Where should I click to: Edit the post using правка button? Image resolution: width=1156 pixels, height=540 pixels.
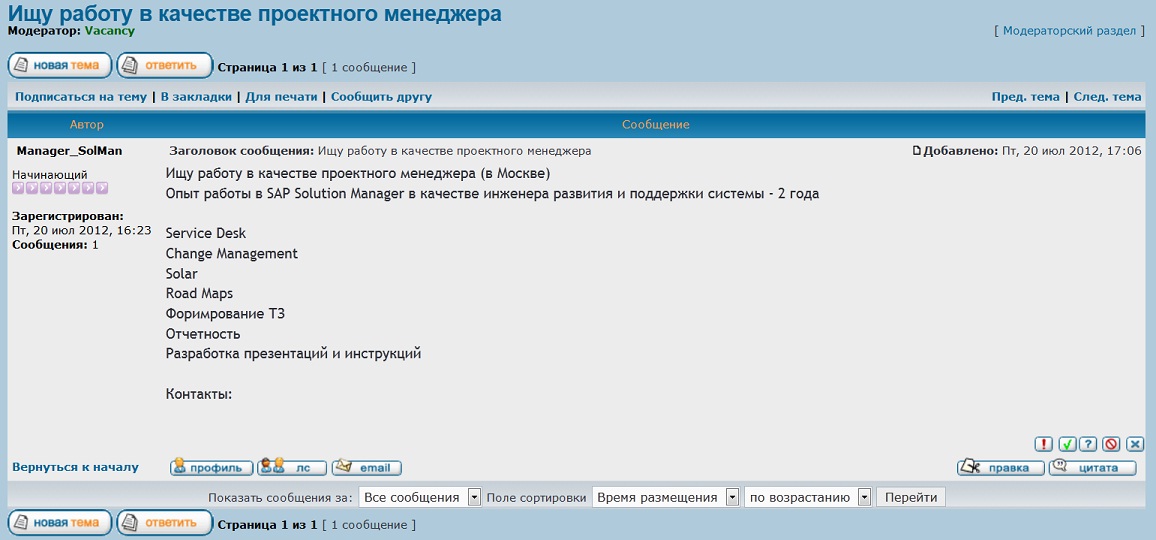(x=1000, y=467)
